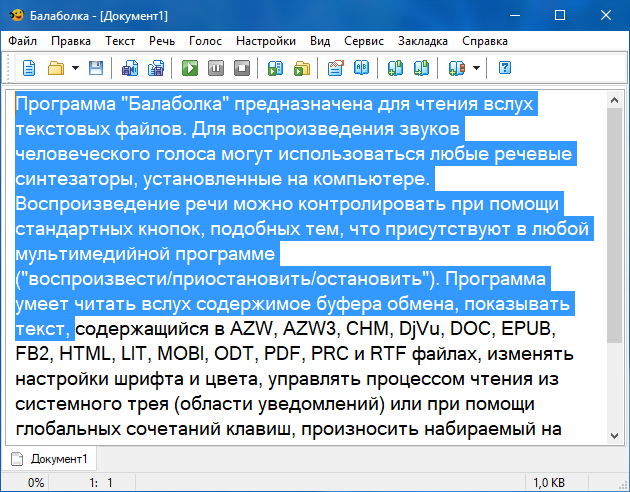
Task: Open the Сервис menu
Action: (363, 41)
